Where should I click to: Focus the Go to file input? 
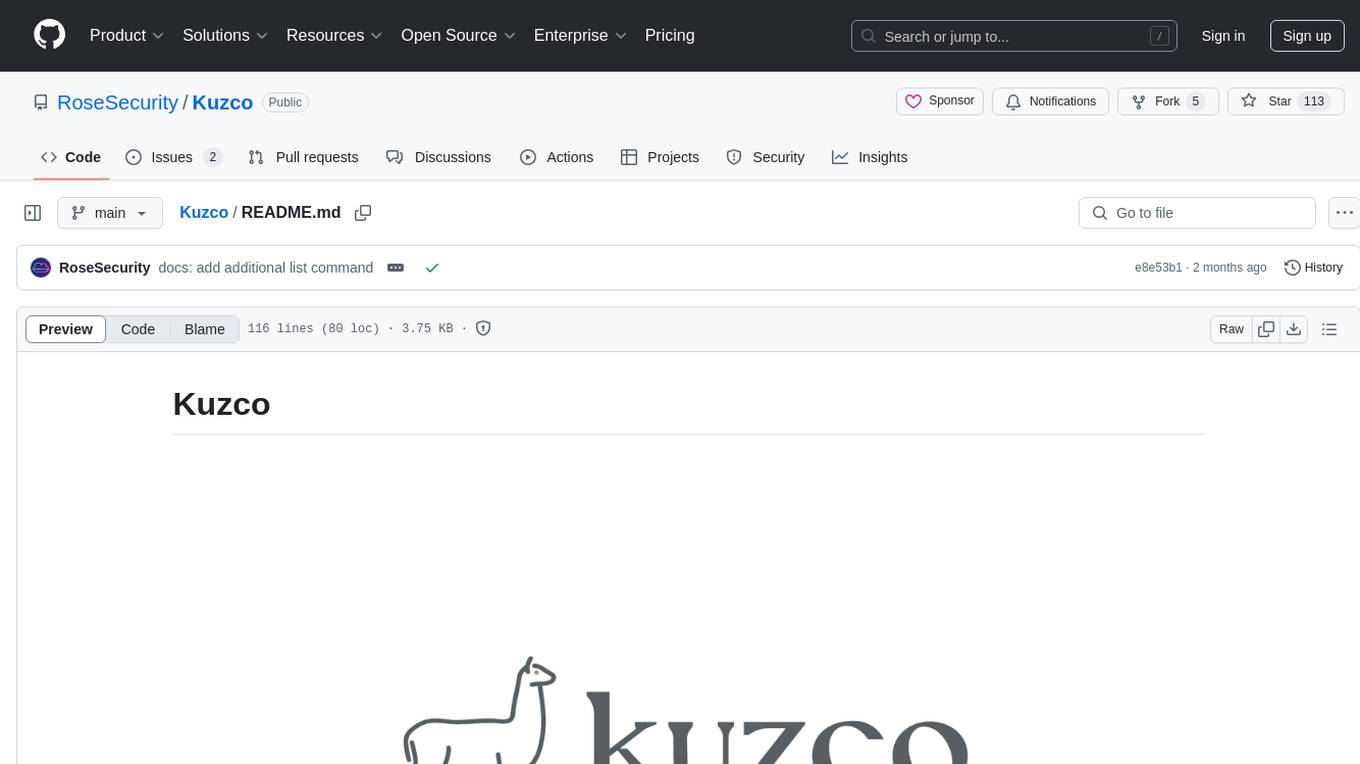click(1197, 213)
